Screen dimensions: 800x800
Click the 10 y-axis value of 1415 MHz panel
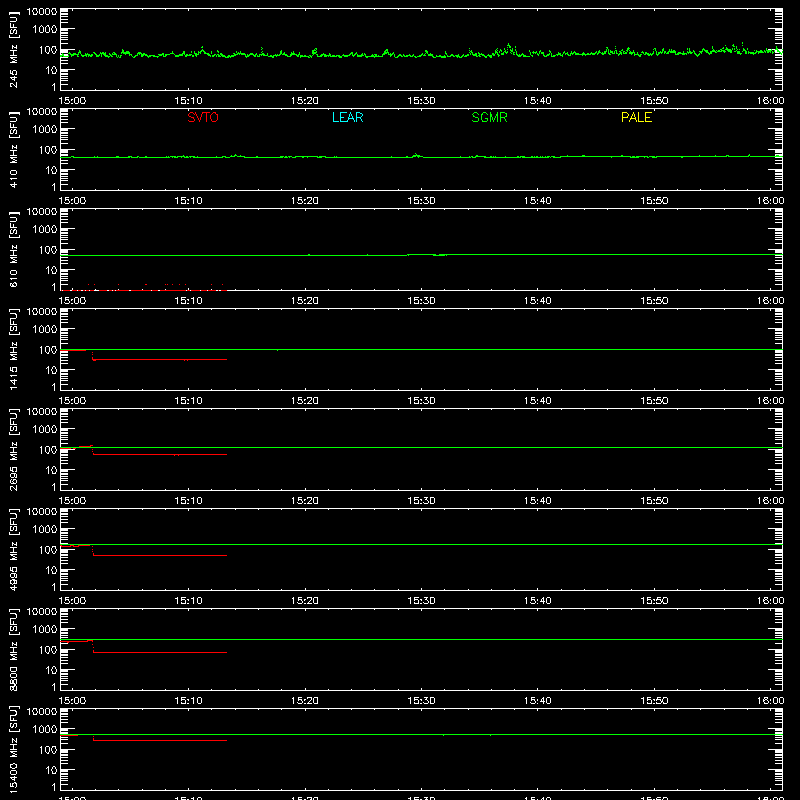point(51,370)
